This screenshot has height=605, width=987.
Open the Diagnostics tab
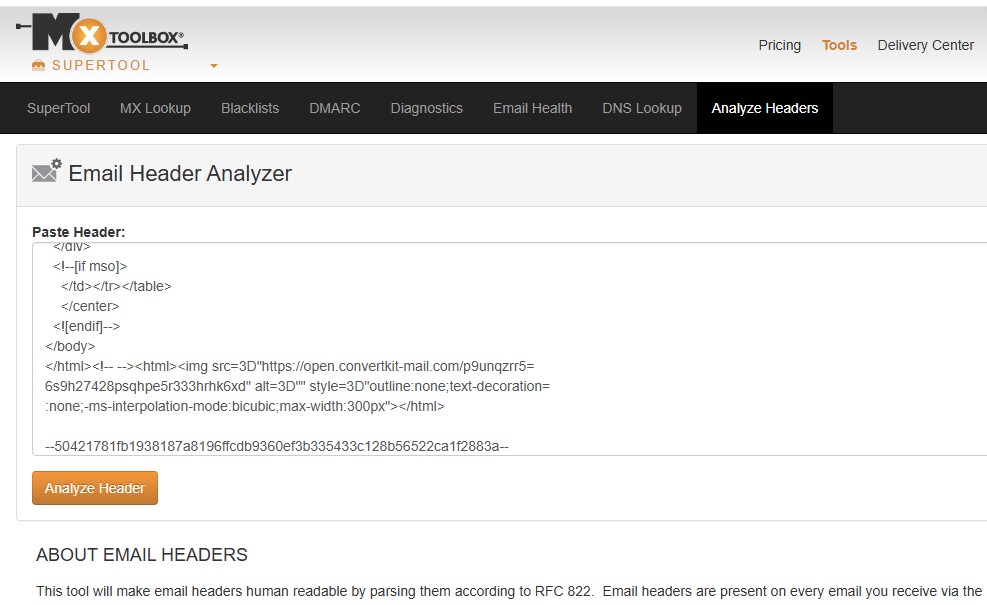point(427,108)
